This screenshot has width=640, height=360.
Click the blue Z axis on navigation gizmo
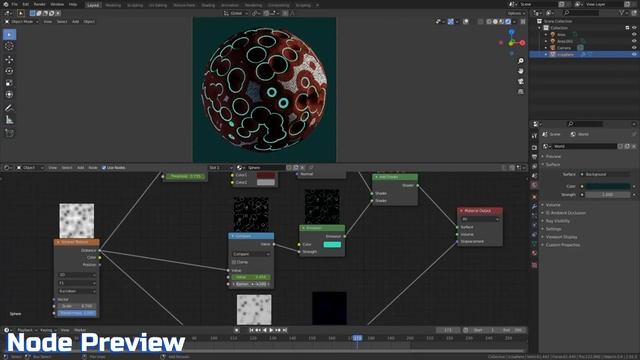click(x=511, y=32)
